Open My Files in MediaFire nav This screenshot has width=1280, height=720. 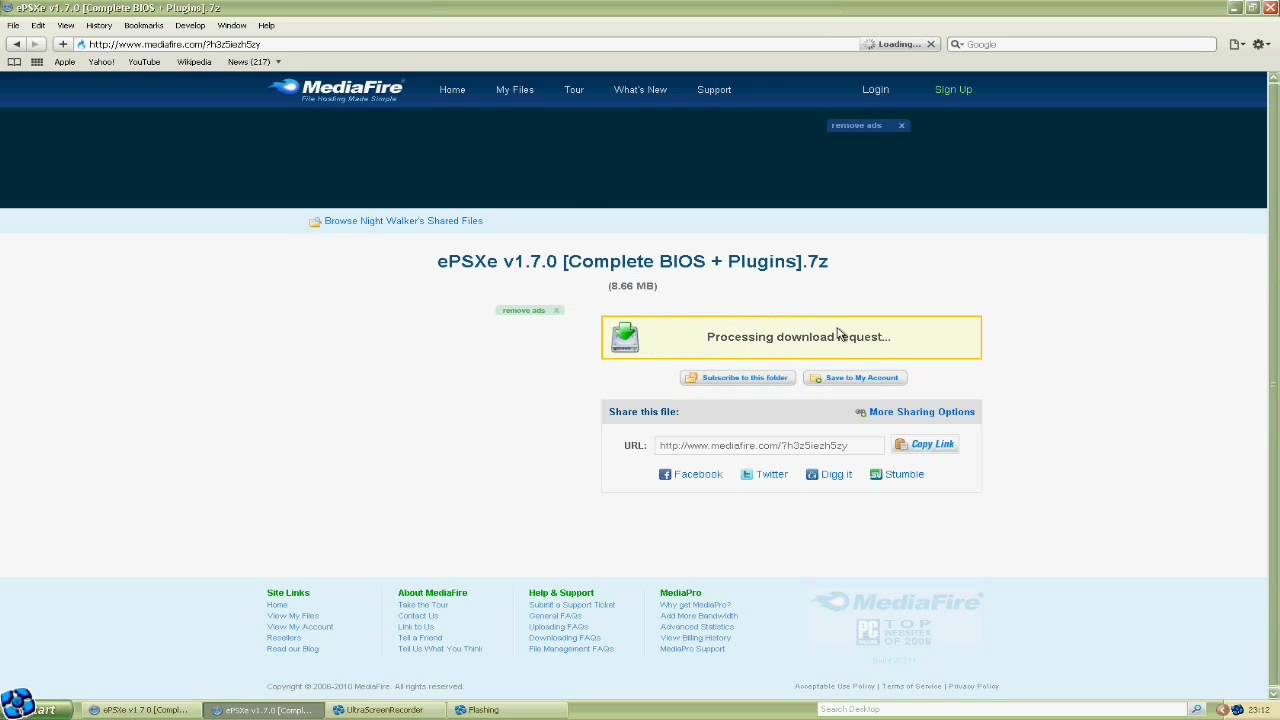515,90
